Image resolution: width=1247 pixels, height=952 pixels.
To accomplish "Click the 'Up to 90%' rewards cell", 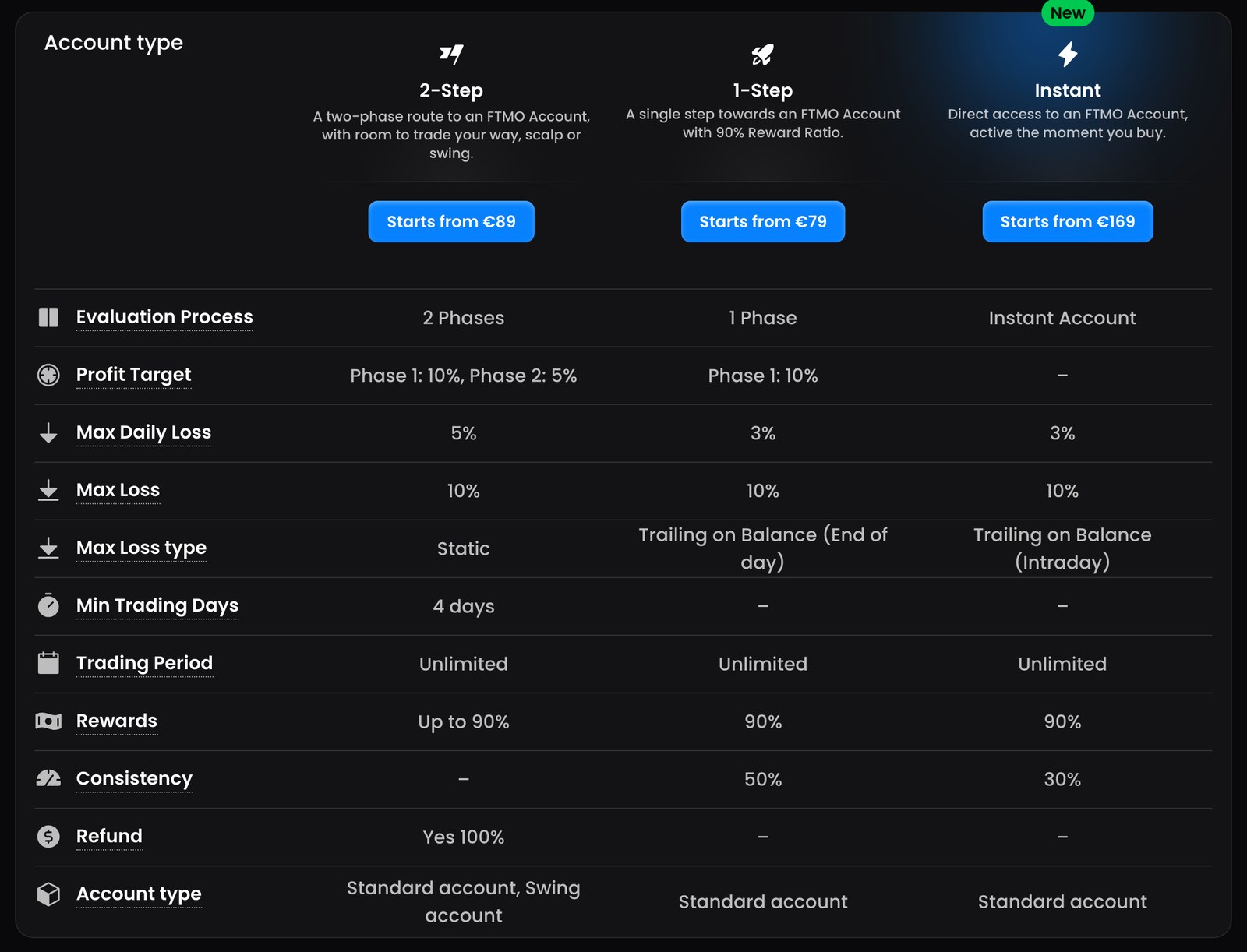I will pos(464,721).
